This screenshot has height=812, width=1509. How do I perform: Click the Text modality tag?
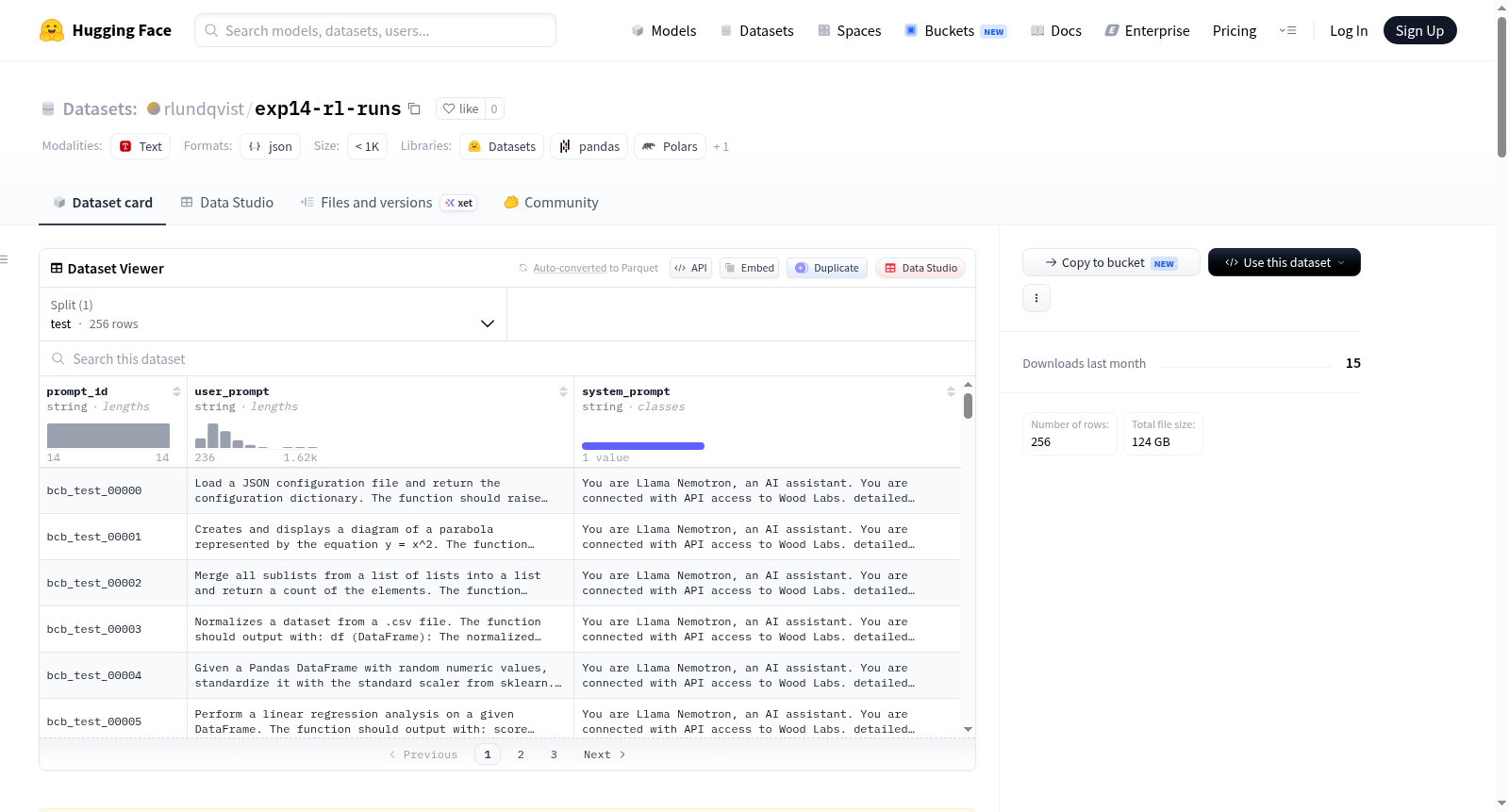pyautogui.click(x=141, y=146)
